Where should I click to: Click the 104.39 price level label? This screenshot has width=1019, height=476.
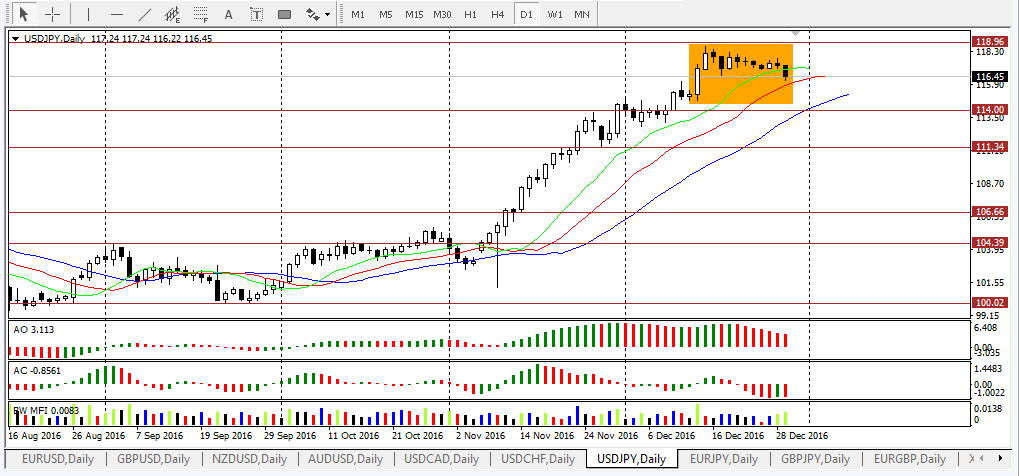pos(990,243)
